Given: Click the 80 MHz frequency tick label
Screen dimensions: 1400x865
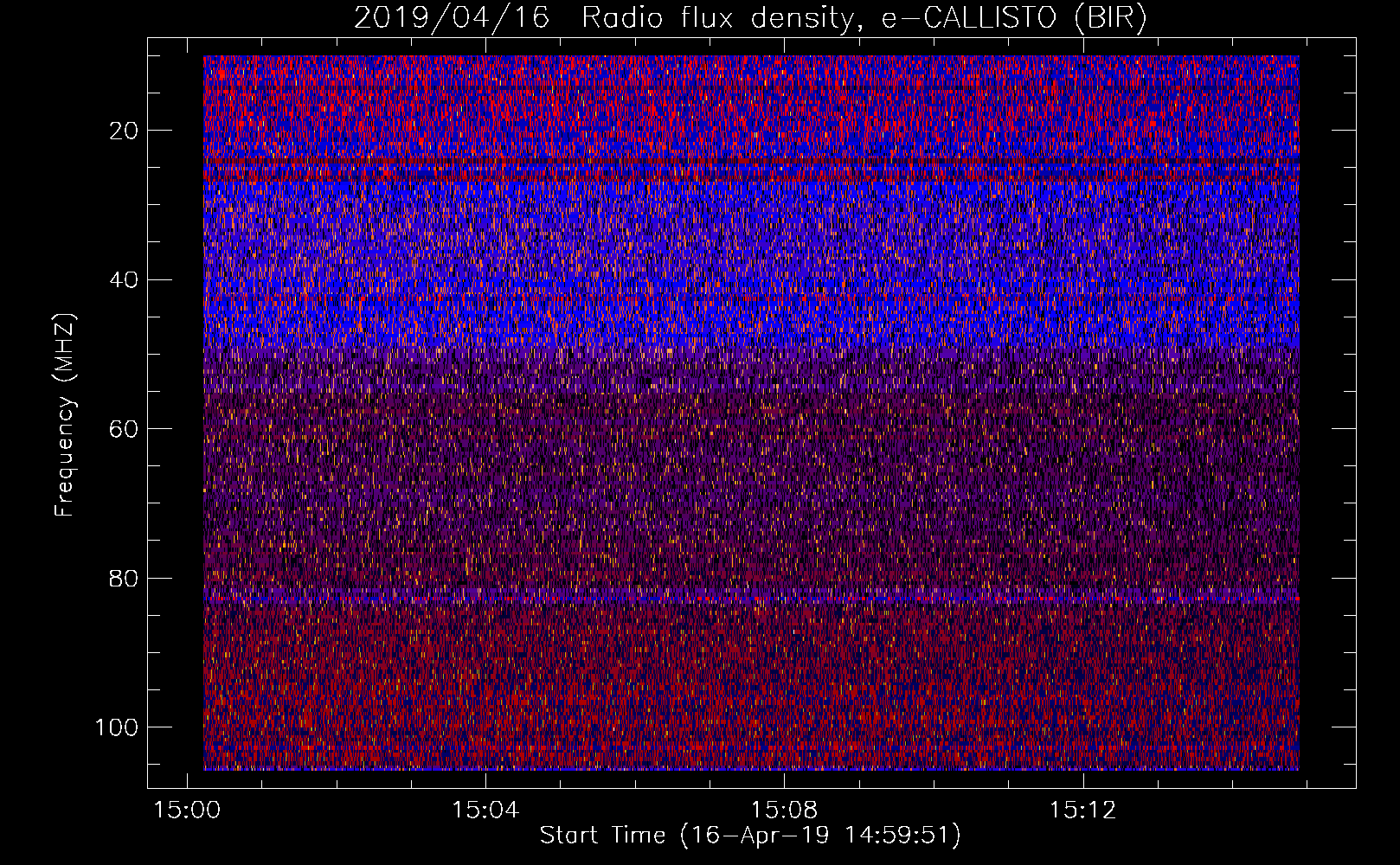Looking at the screenshot, I should tap(125, 578).
